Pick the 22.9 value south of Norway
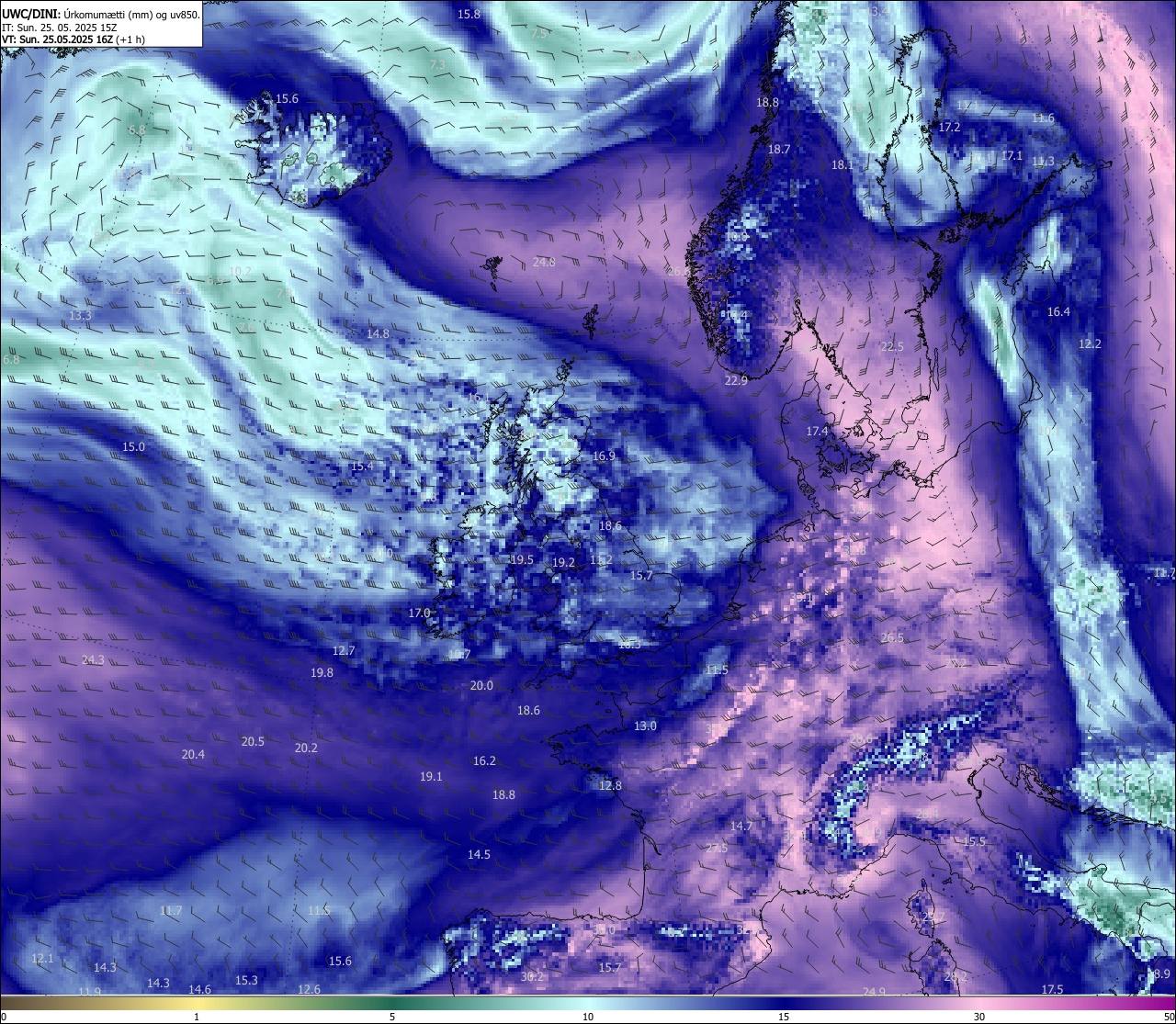This screenshot has width=1176, height=1024. point(736,380)
